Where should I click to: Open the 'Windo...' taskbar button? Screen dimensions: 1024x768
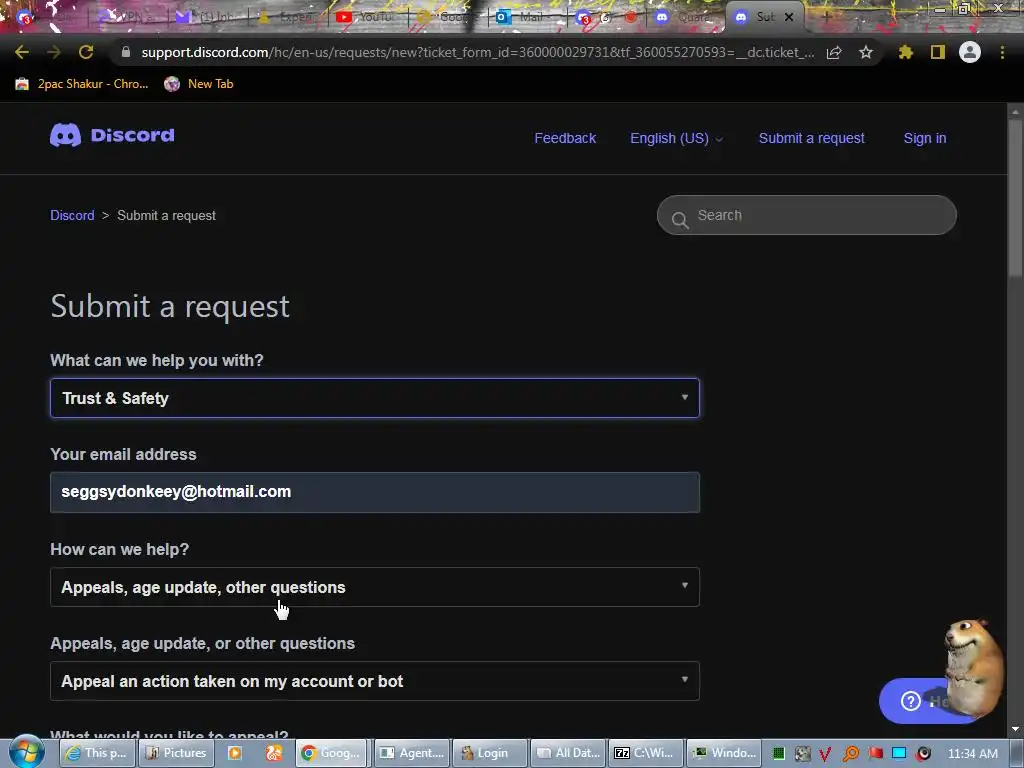[x=724, y=753]
